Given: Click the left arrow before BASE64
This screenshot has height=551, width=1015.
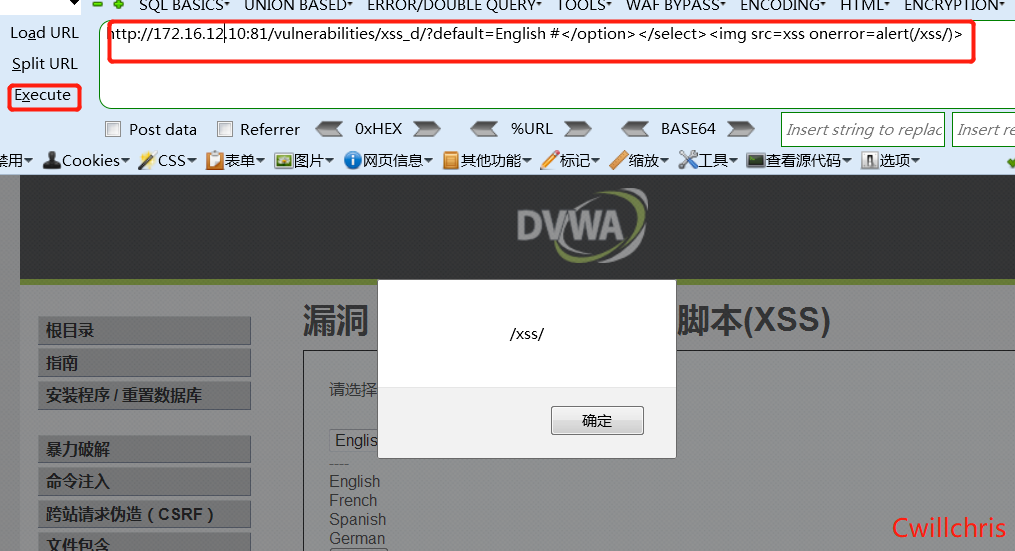Looking at the screenshot, I should (x=634, y=129).
